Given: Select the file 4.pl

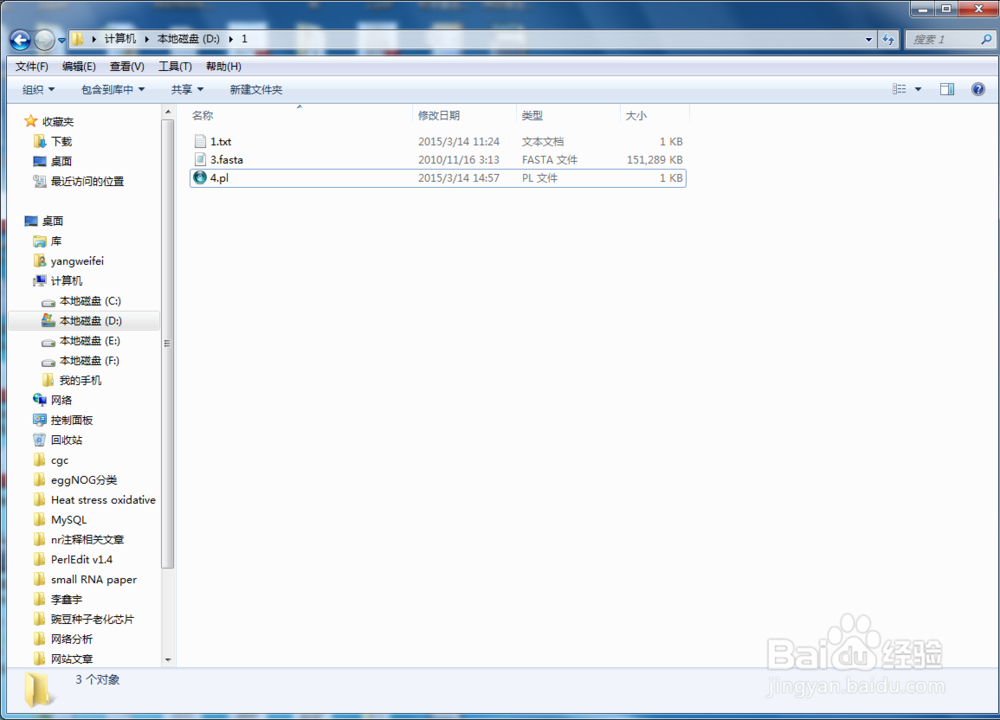Looking at the screenshot, I should pyautogui.click(x=438, y=178).
